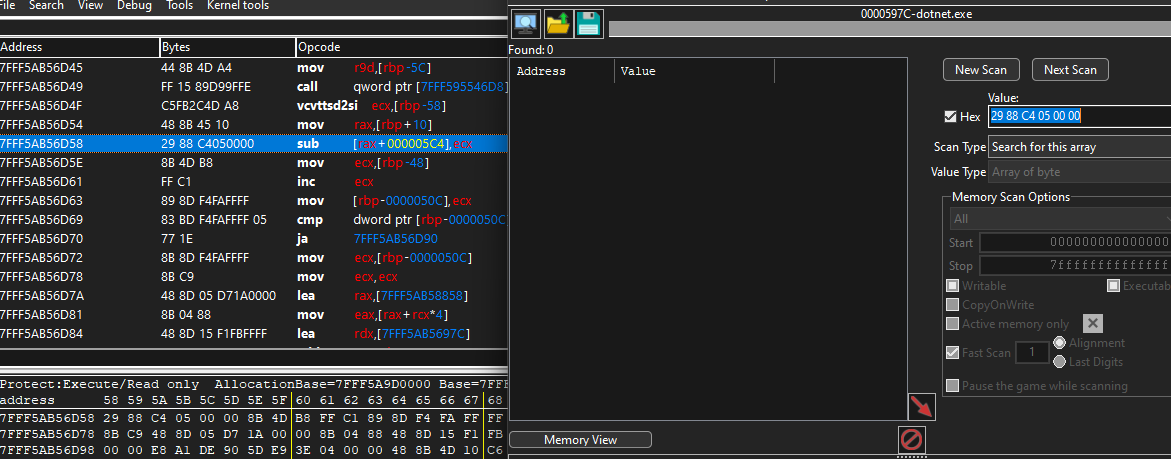Click the save floppy disk icon
1171x459 pixels.
coord(588,23)
